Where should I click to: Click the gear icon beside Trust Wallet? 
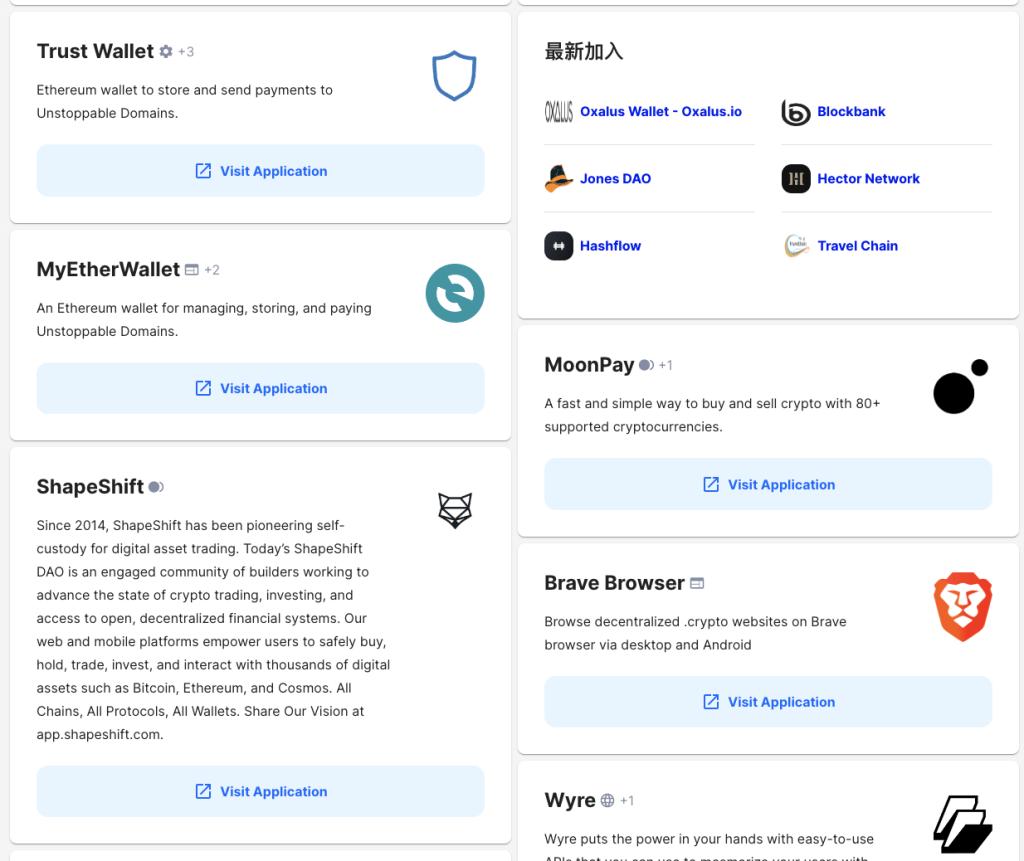pos(166,52)
